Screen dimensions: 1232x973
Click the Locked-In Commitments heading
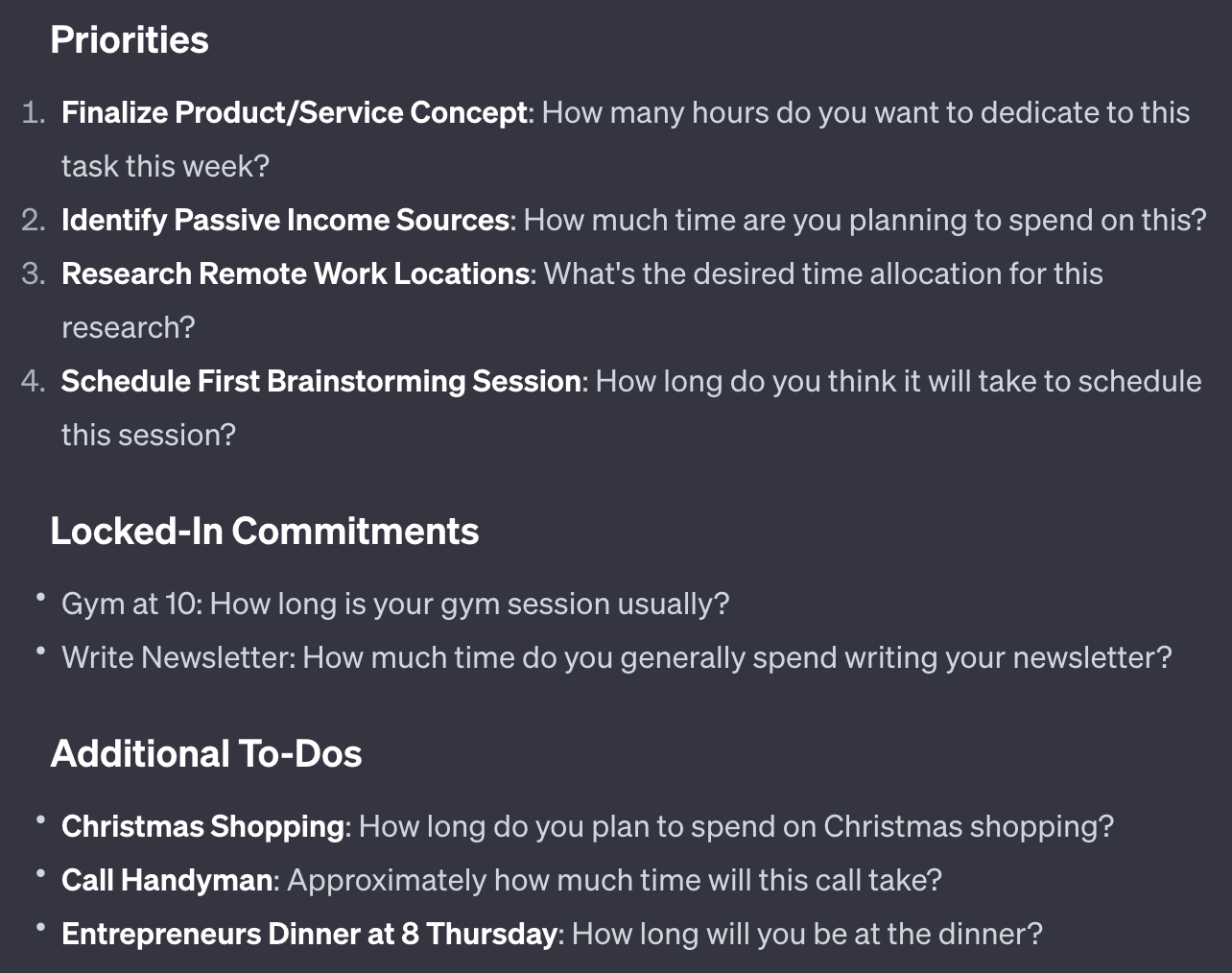point(264,532)
